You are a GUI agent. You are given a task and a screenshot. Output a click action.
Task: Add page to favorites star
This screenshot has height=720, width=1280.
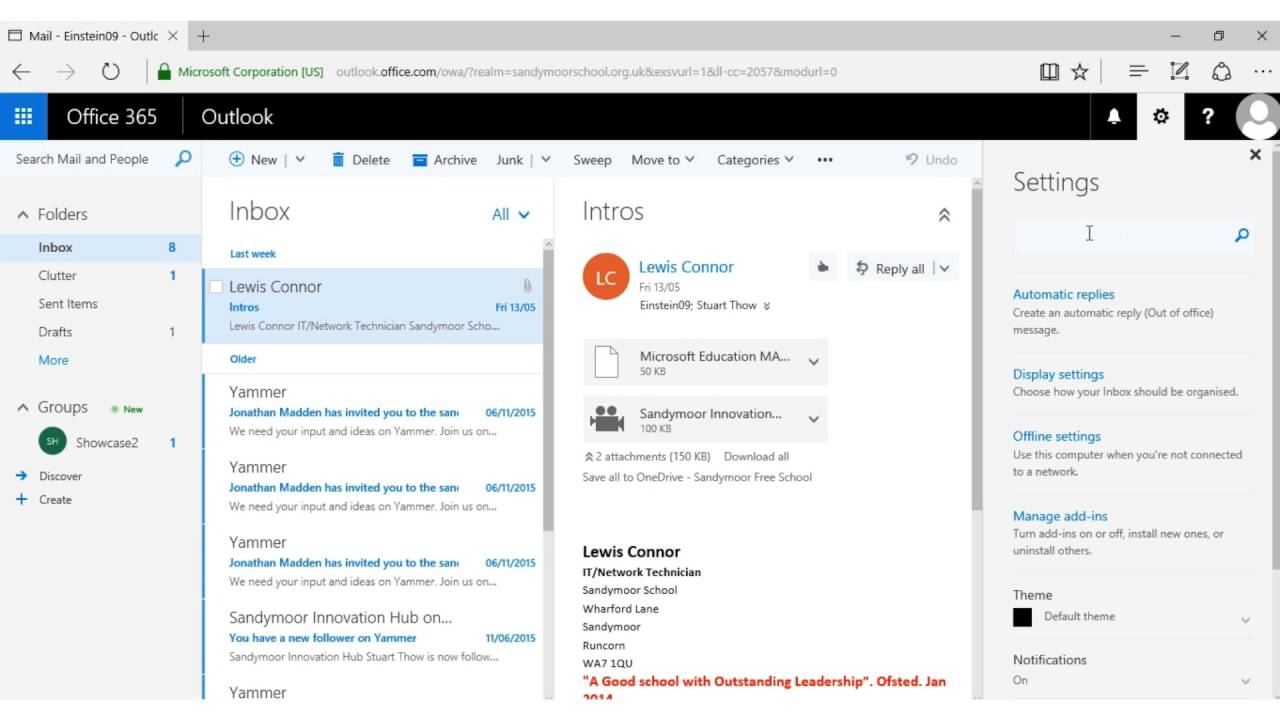pyautogui.click(x=1079, y=71)
